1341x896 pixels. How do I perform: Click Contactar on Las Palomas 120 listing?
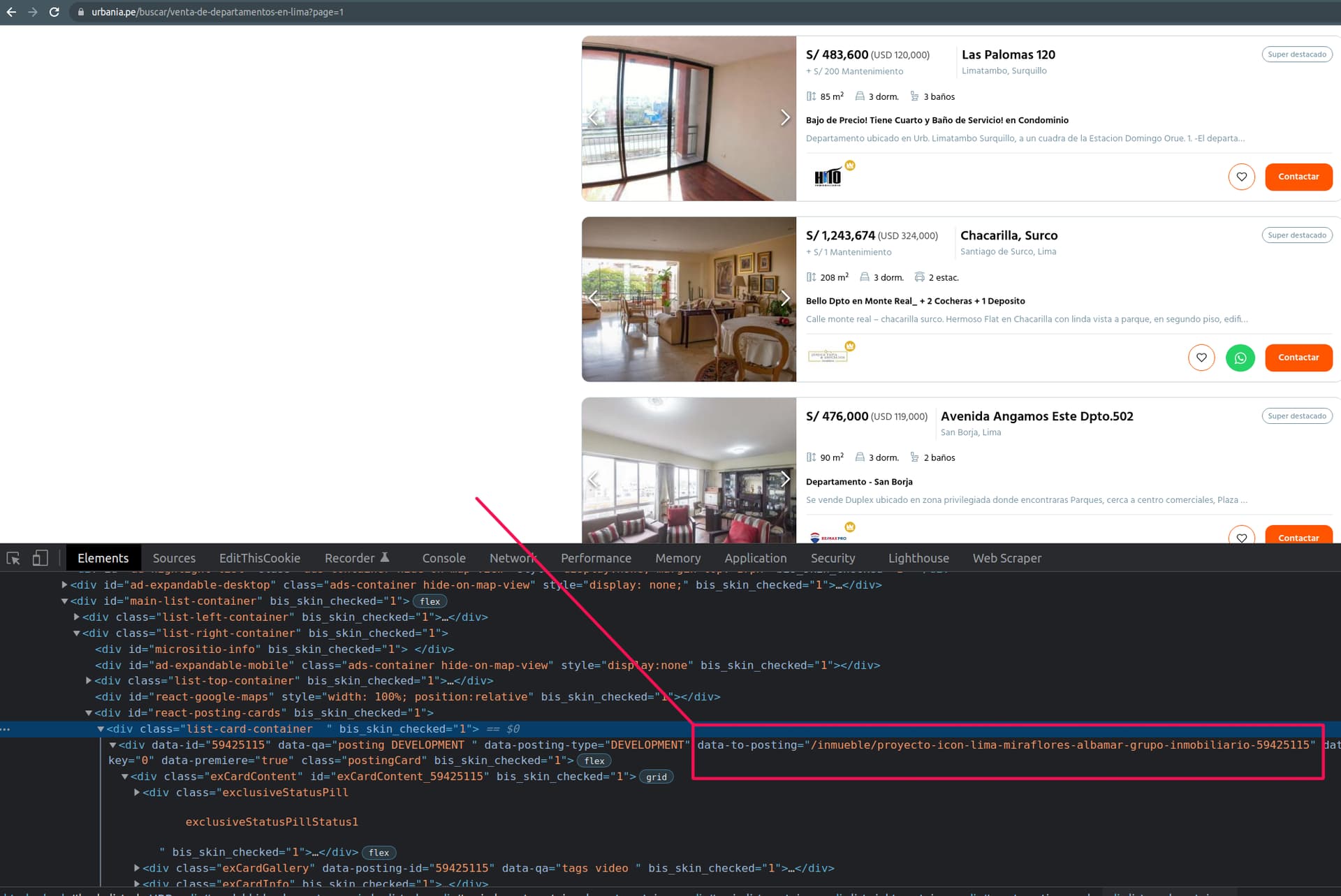click(x=1298, y=177)
